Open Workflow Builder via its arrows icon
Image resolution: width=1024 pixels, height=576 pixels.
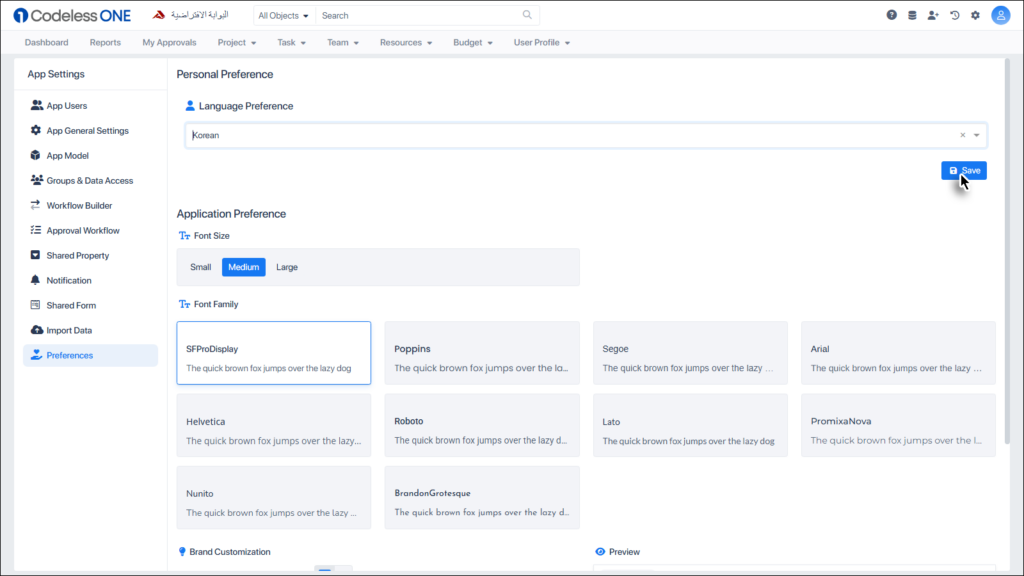point(35,205)
